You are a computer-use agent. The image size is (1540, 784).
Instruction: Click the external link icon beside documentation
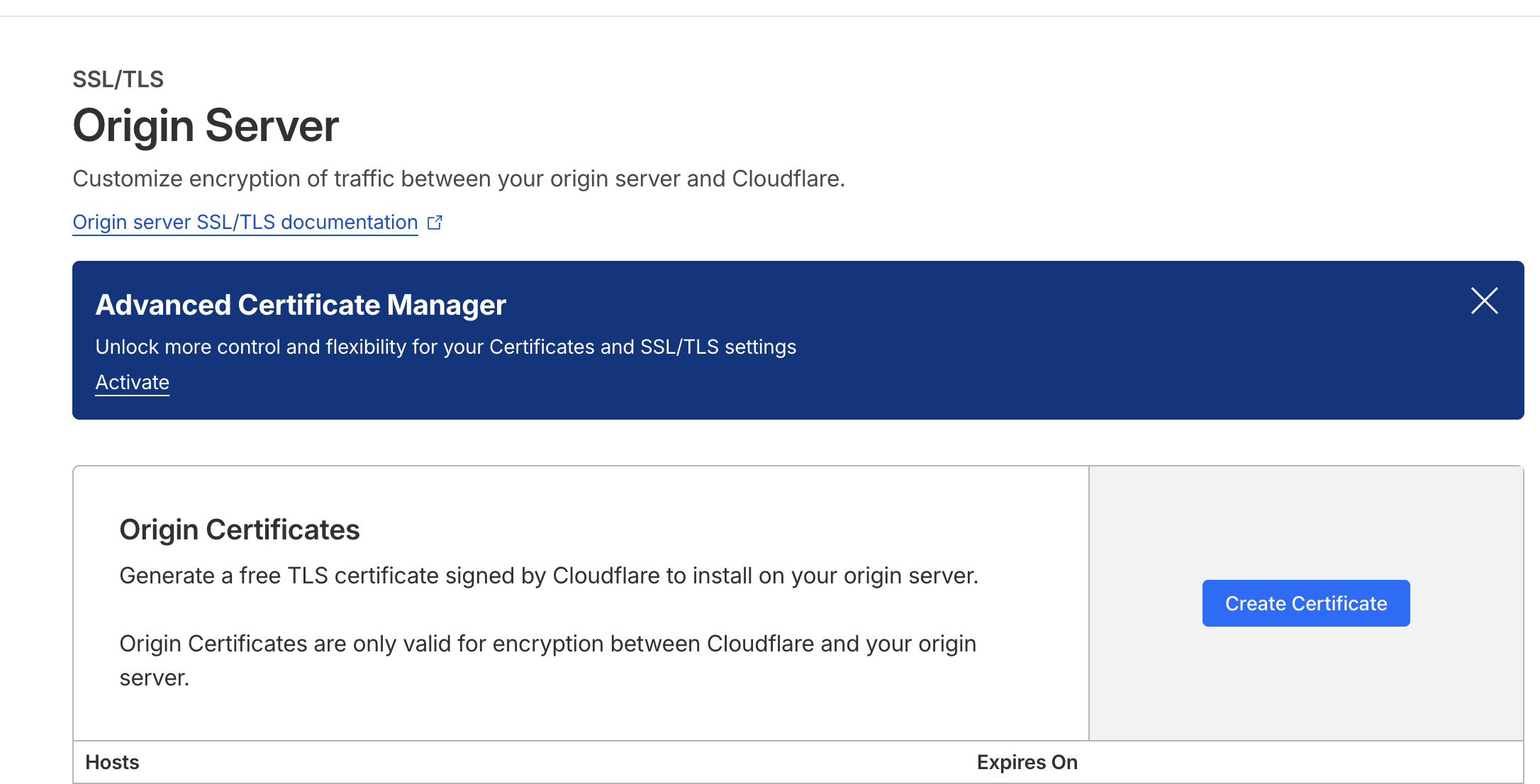point(435,221)
